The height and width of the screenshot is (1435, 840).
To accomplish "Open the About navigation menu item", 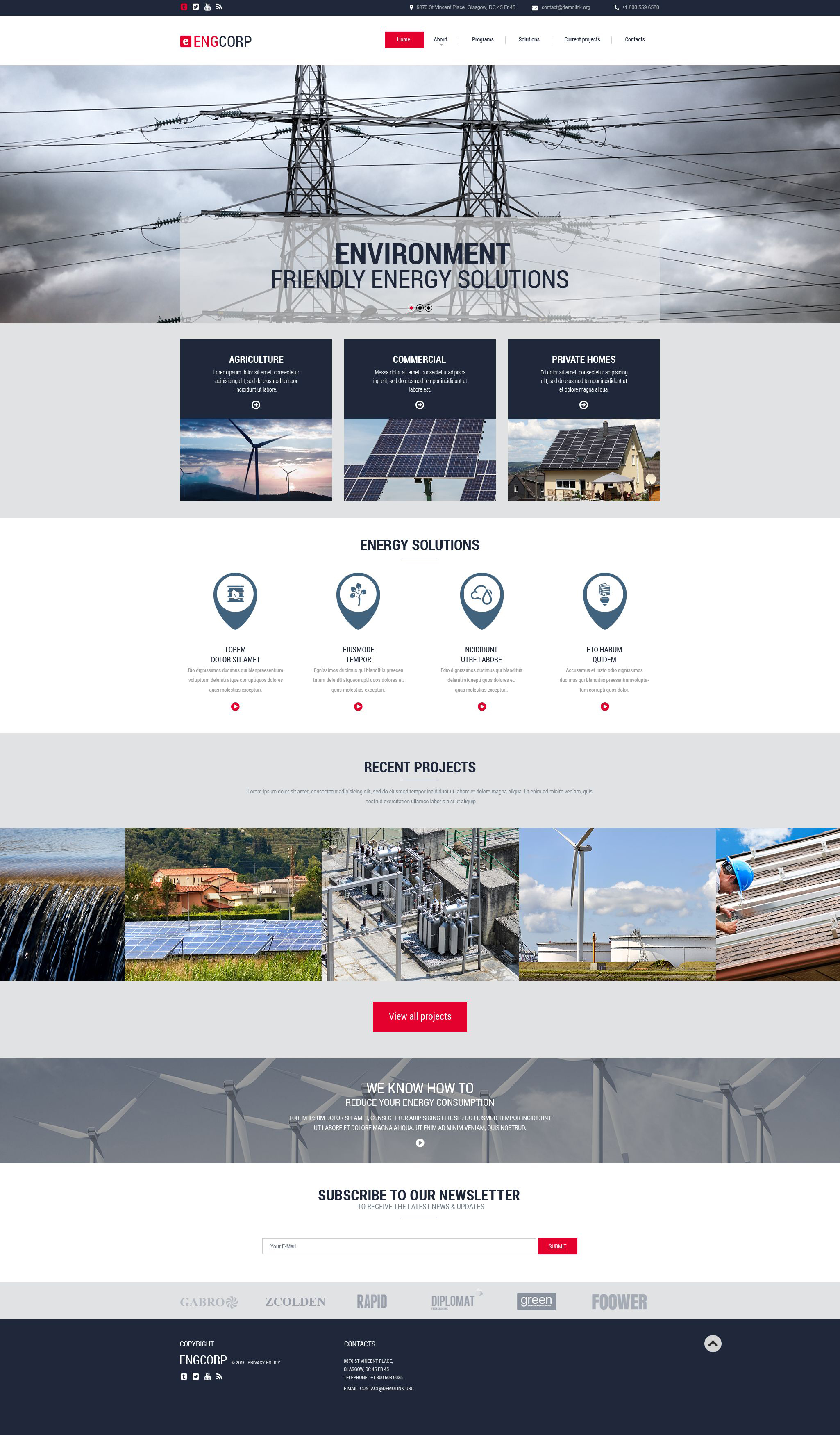I will [x=440, y=39].
